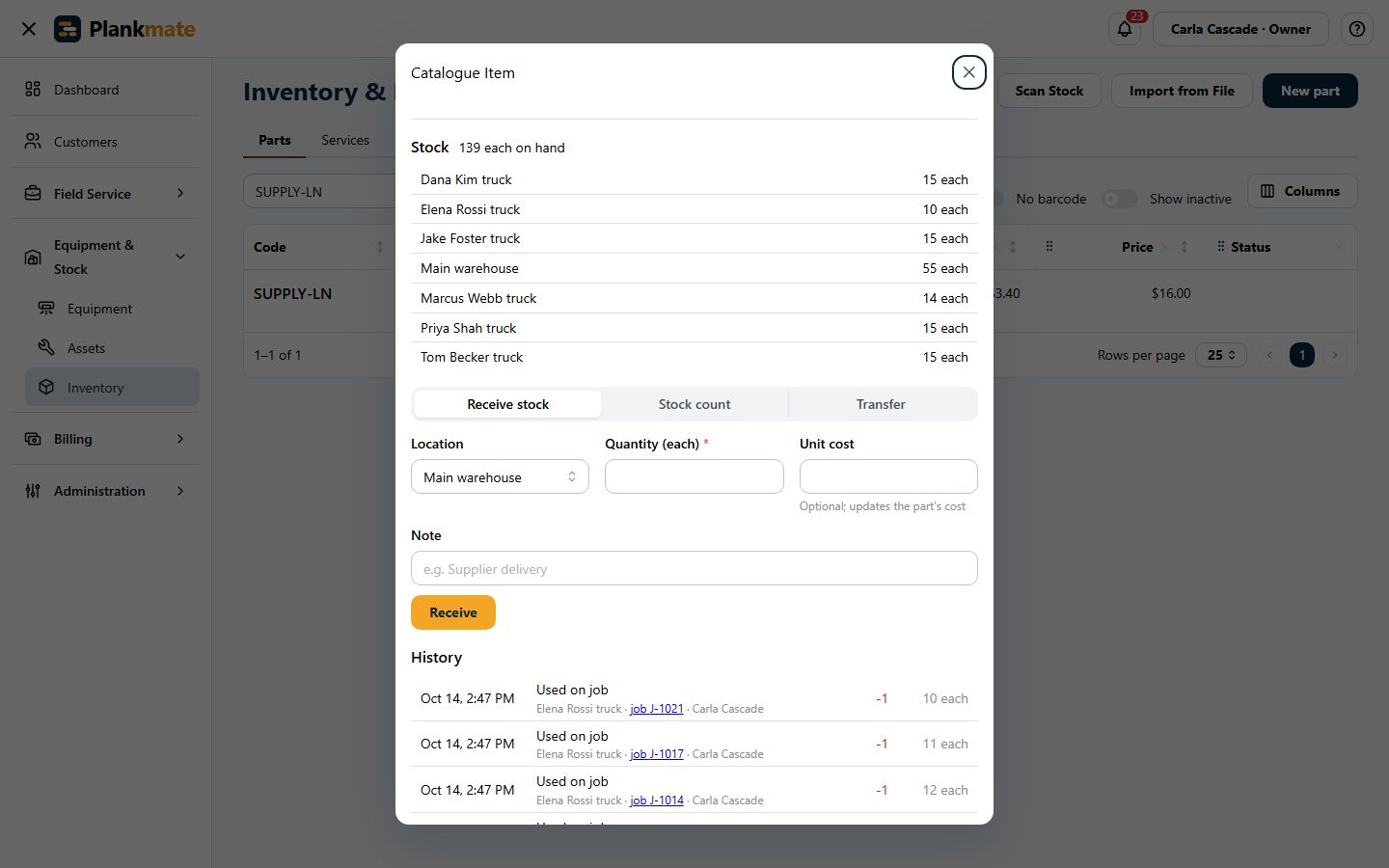Select the Receive stock tab

coord(507,404)
